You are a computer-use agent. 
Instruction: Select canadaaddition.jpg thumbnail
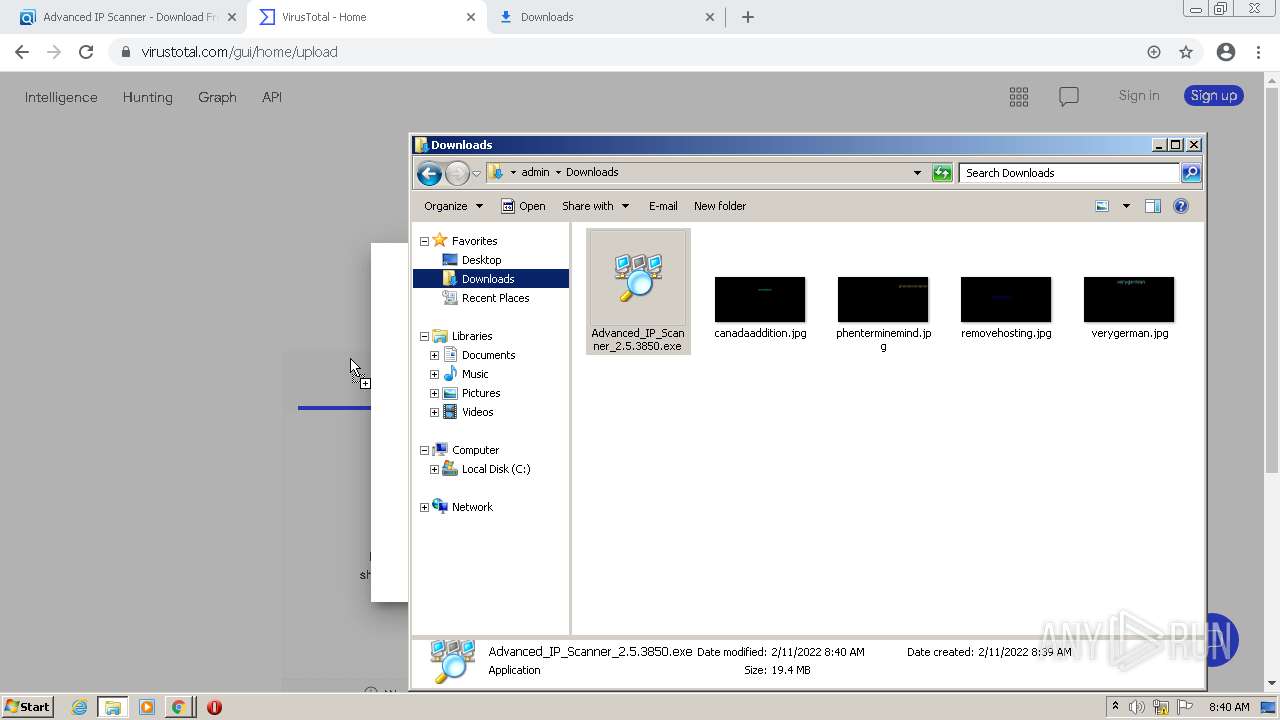point(760,300)
